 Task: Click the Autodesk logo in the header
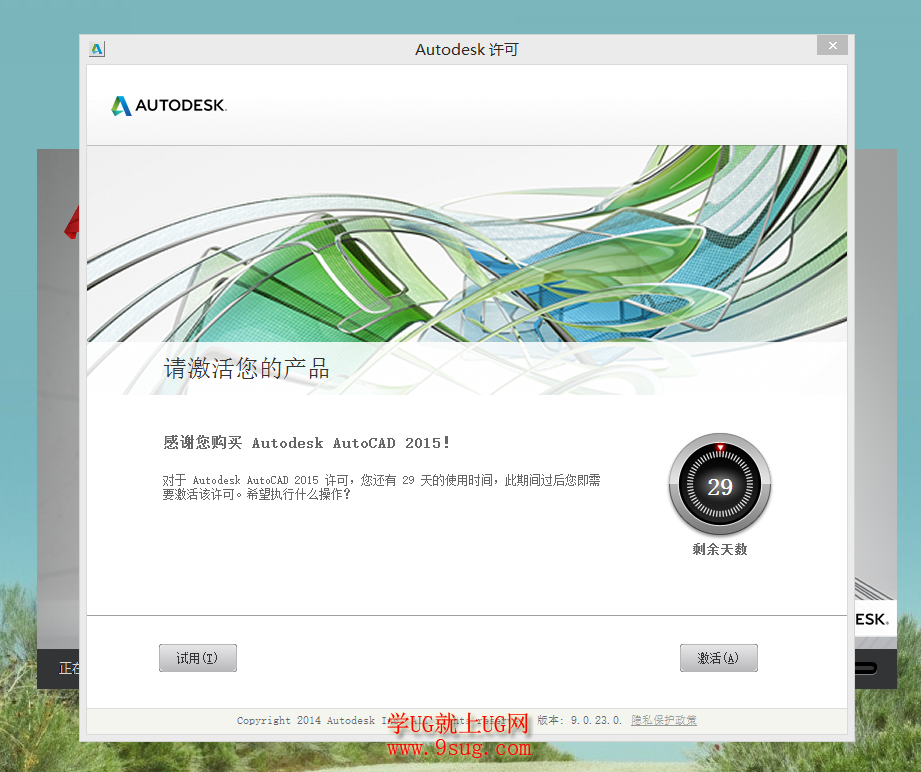coord(169,106)
